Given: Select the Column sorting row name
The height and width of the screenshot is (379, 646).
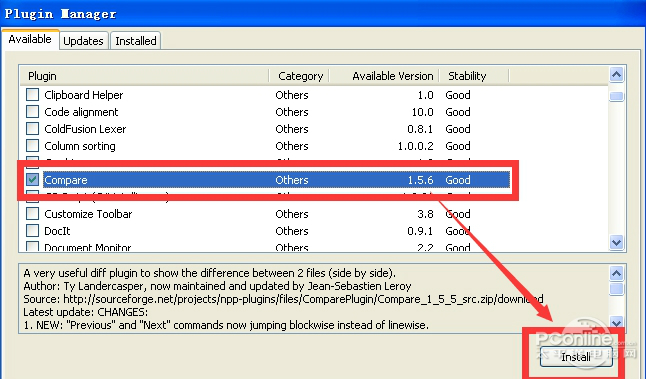Looking at the screenshot, I should coord(80,146).
